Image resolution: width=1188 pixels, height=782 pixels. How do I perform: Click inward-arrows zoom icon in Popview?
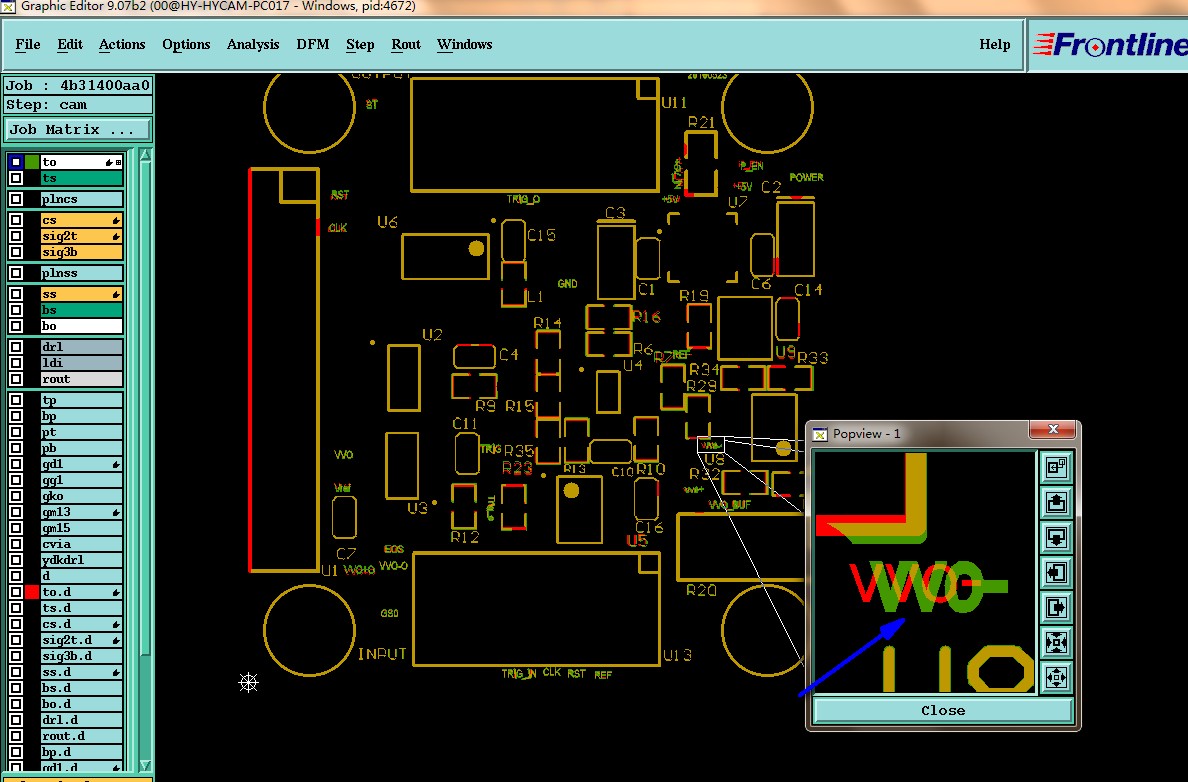click(1056, 642)
